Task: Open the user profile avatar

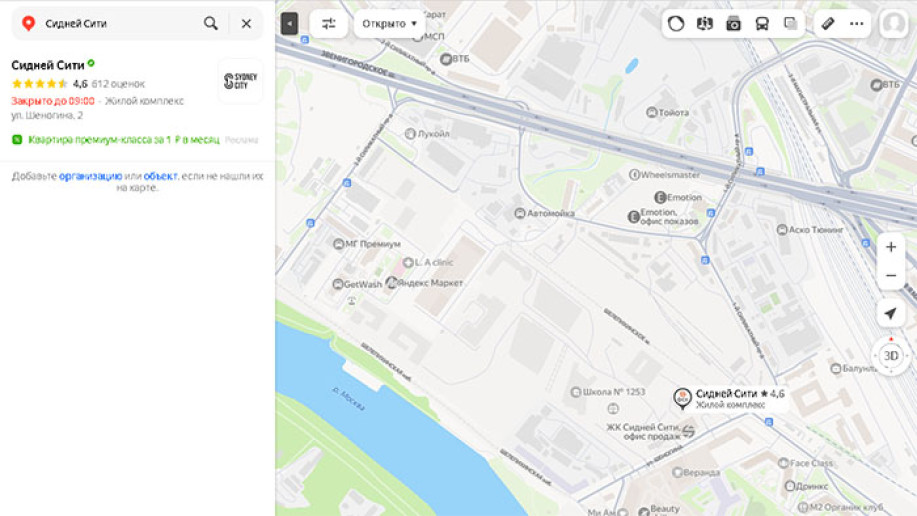Action: point(893,24)
